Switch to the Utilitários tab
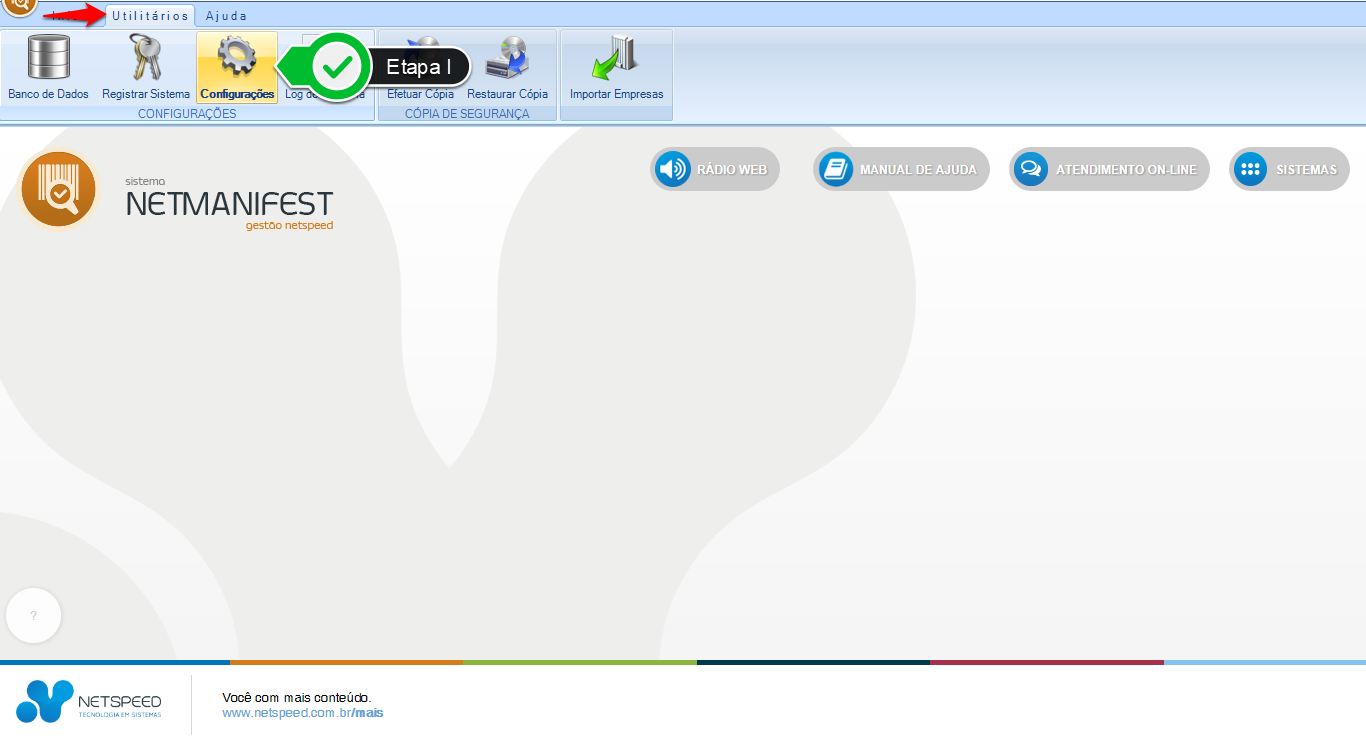The image size is (1366, 743). pos(149,16)
